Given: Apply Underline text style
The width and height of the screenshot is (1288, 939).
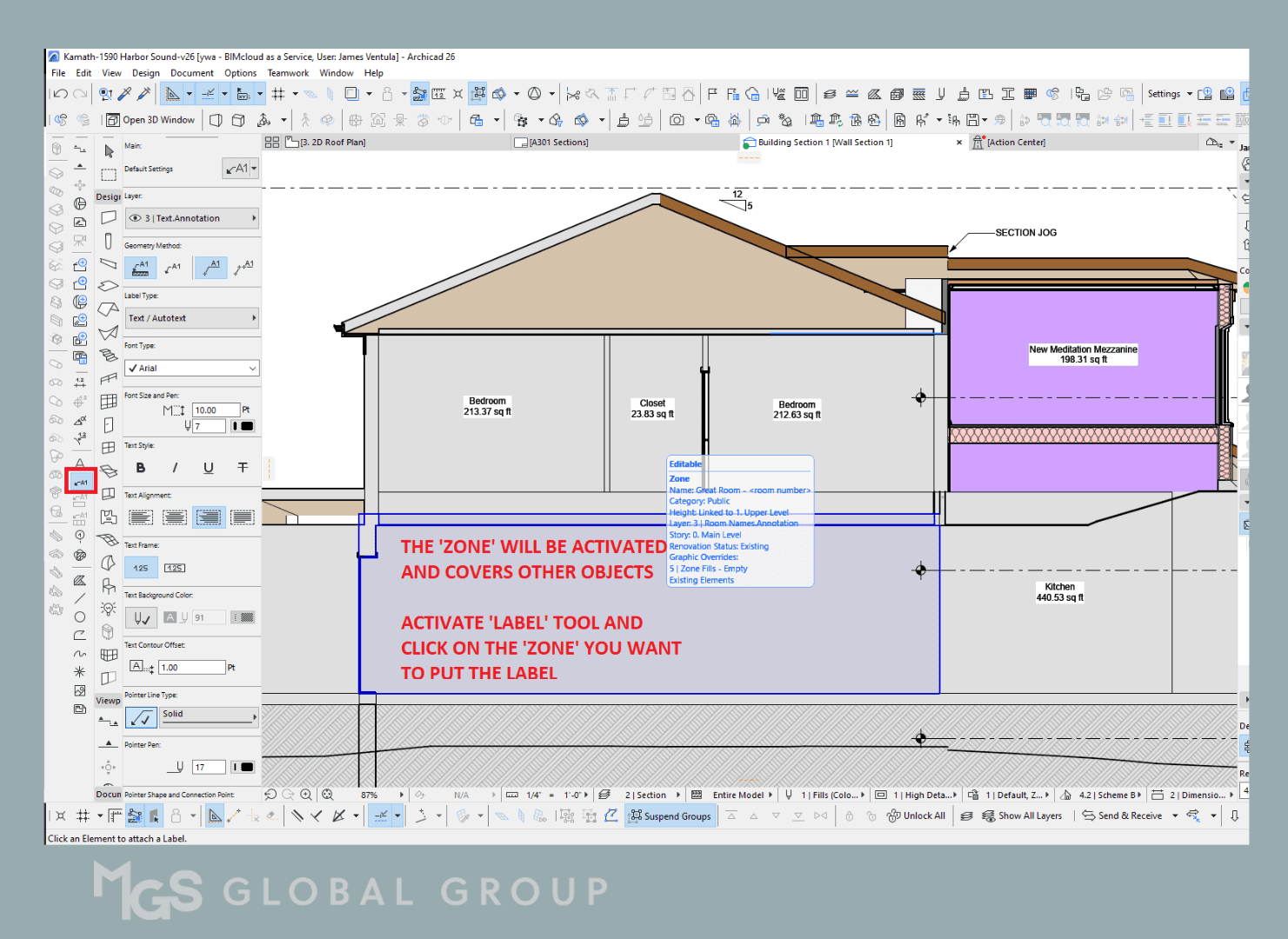Looking at the screenshot, I should point(208,468).
